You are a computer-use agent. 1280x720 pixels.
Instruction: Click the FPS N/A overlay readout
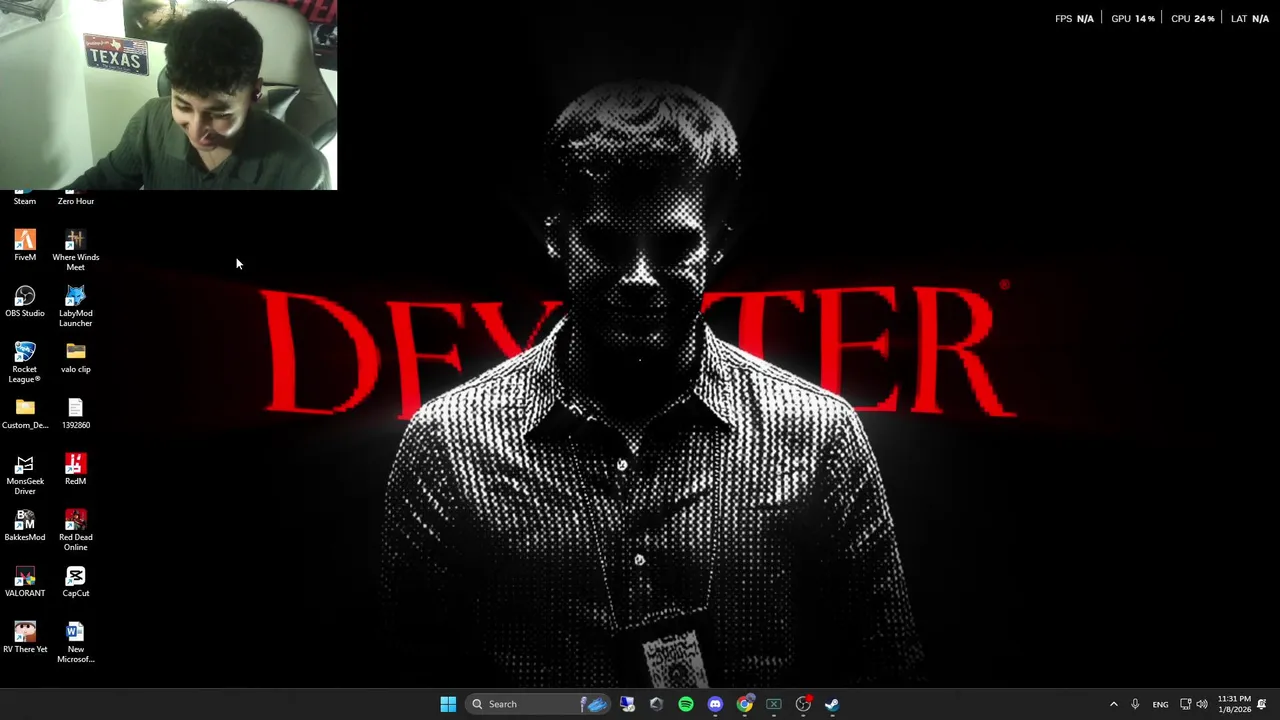(1074, 19)
